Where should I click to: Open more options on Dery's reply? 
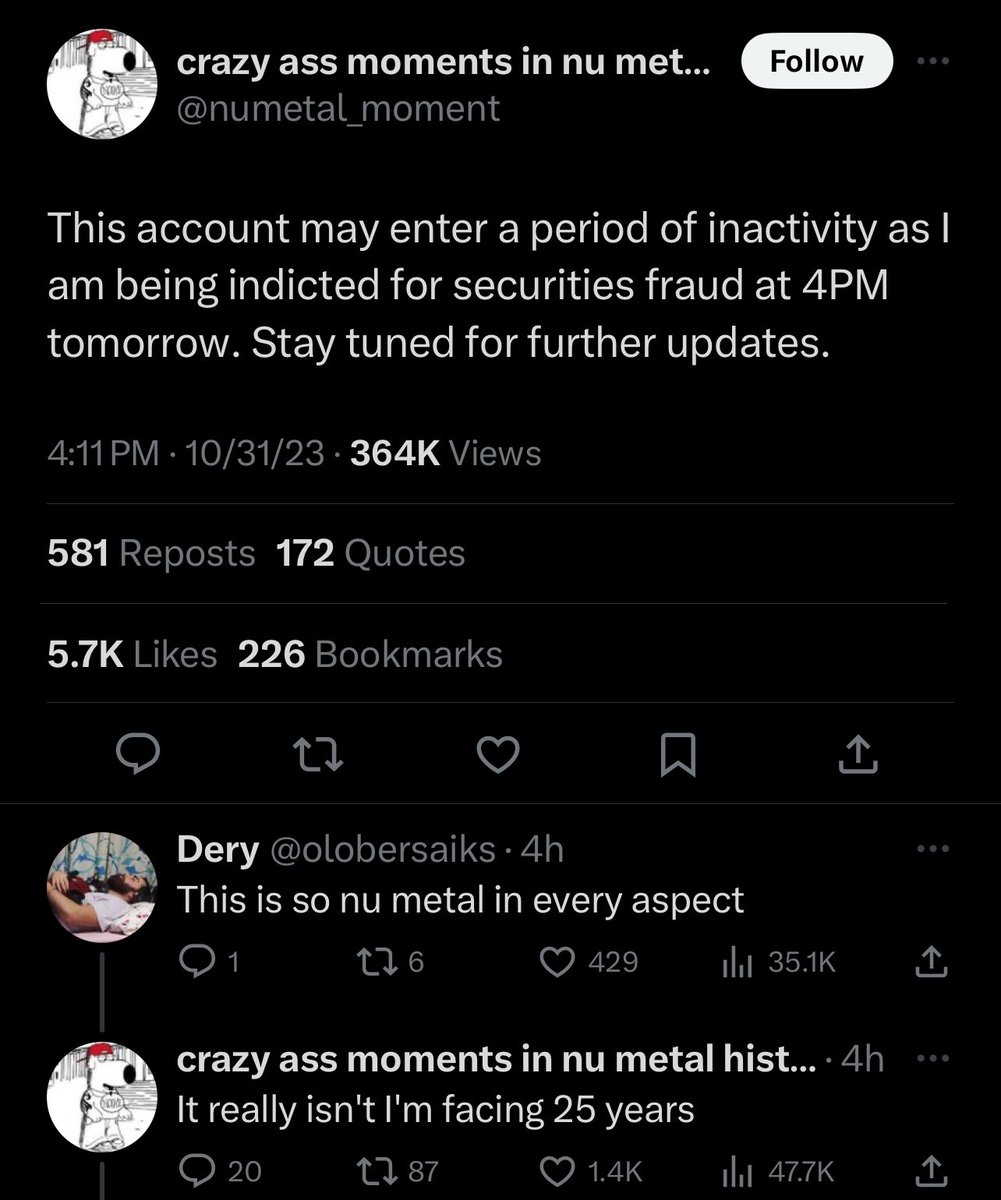pyautogui.click(x=930, y=848)
